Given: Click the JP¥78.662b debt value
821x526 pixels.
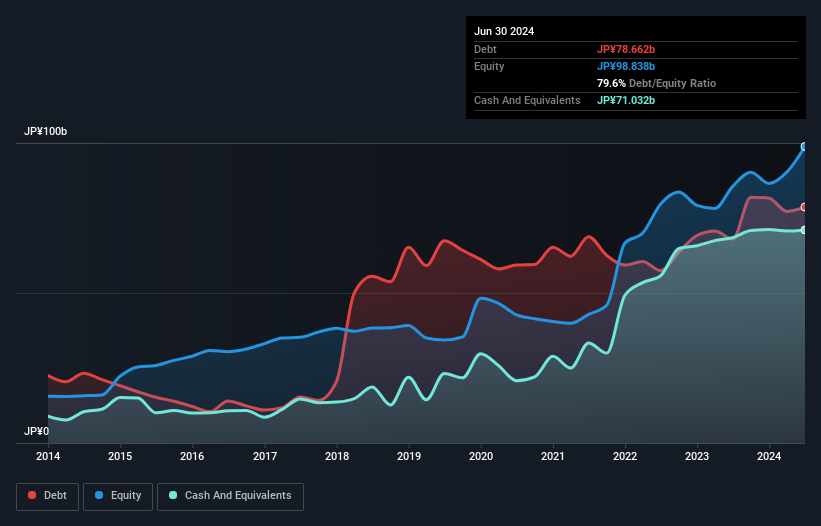Looking at the screenshot, I should 626,49.
